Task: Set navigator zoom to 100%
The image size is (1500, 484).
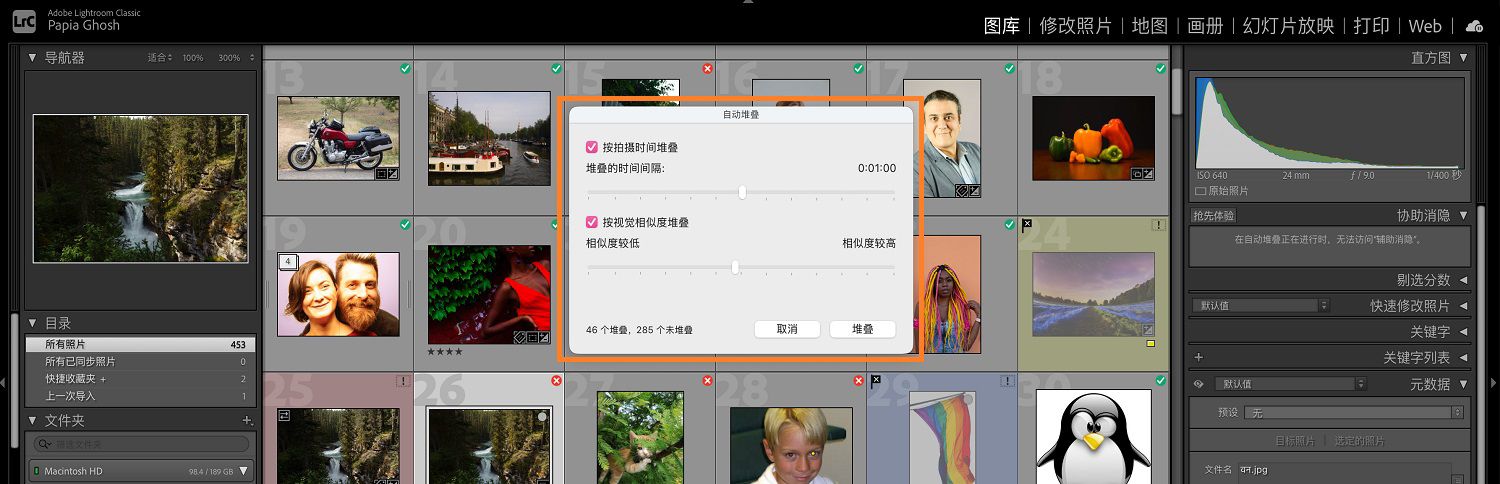Action: [x=193, y=58]
